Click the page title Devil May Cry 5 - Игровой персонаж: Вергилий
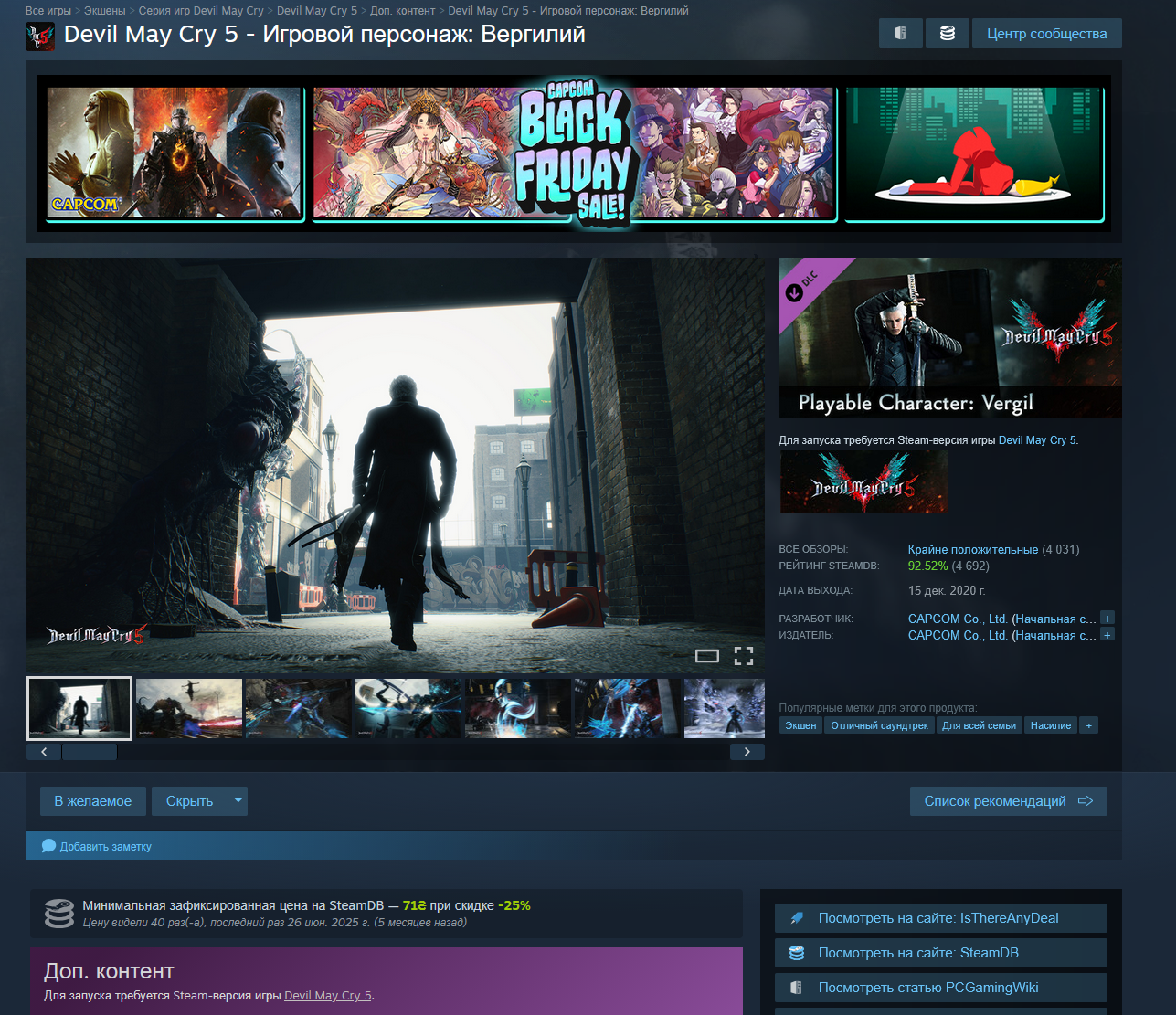This screenshot has width=1176, height=1015. coord(324,35)
